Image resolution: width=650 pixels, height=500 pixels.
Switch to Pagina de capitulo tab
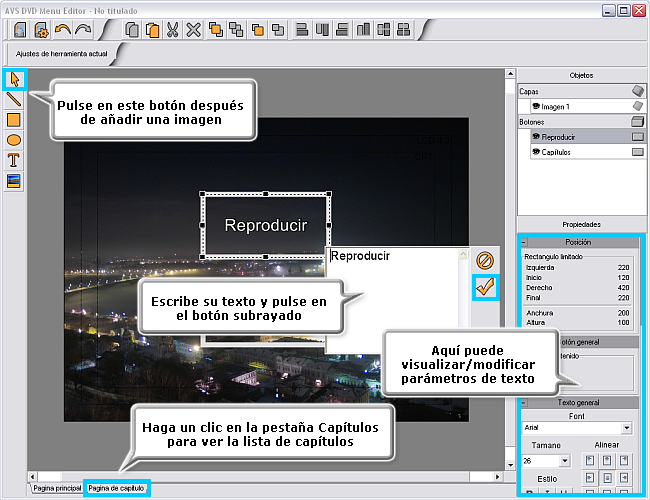point(116,488)
